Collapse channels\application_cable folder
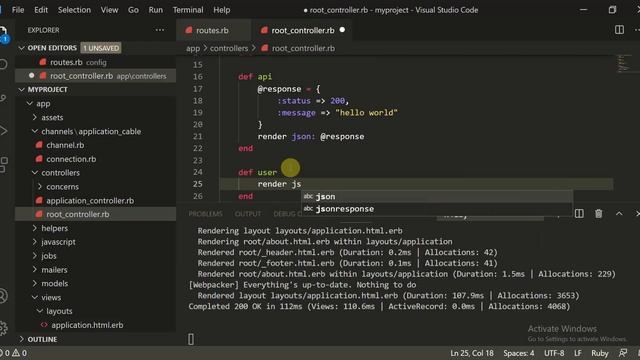Screen dimensions: 640x360 click(35, 131)
